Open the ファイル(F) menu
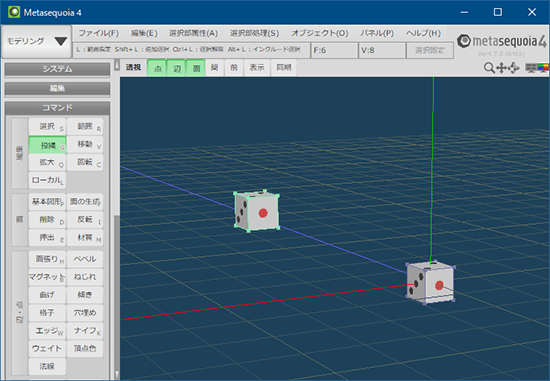This screenshot has height=381, width=550. (99, 33)
